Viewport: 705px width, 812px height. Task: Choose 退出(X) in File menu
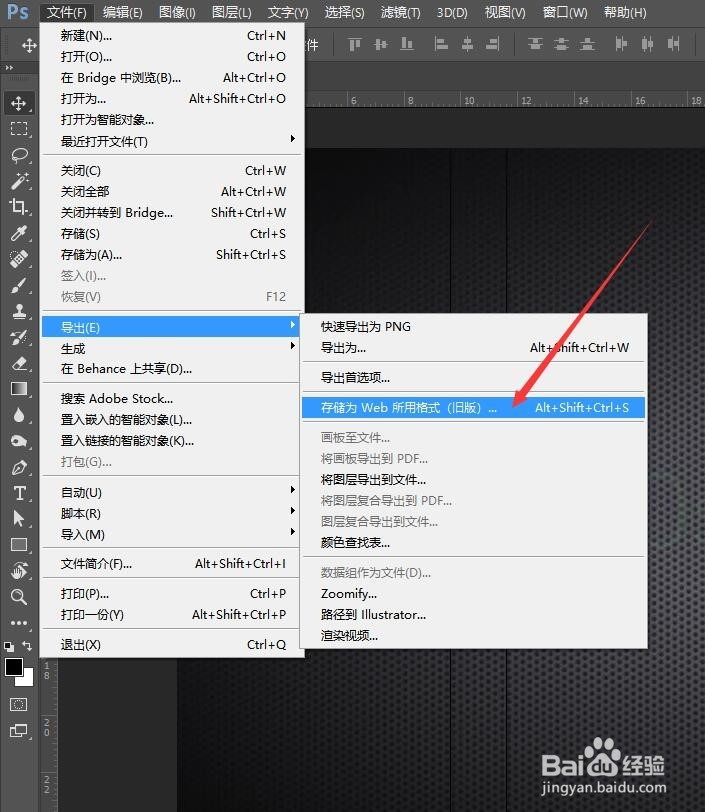(171, 645)
